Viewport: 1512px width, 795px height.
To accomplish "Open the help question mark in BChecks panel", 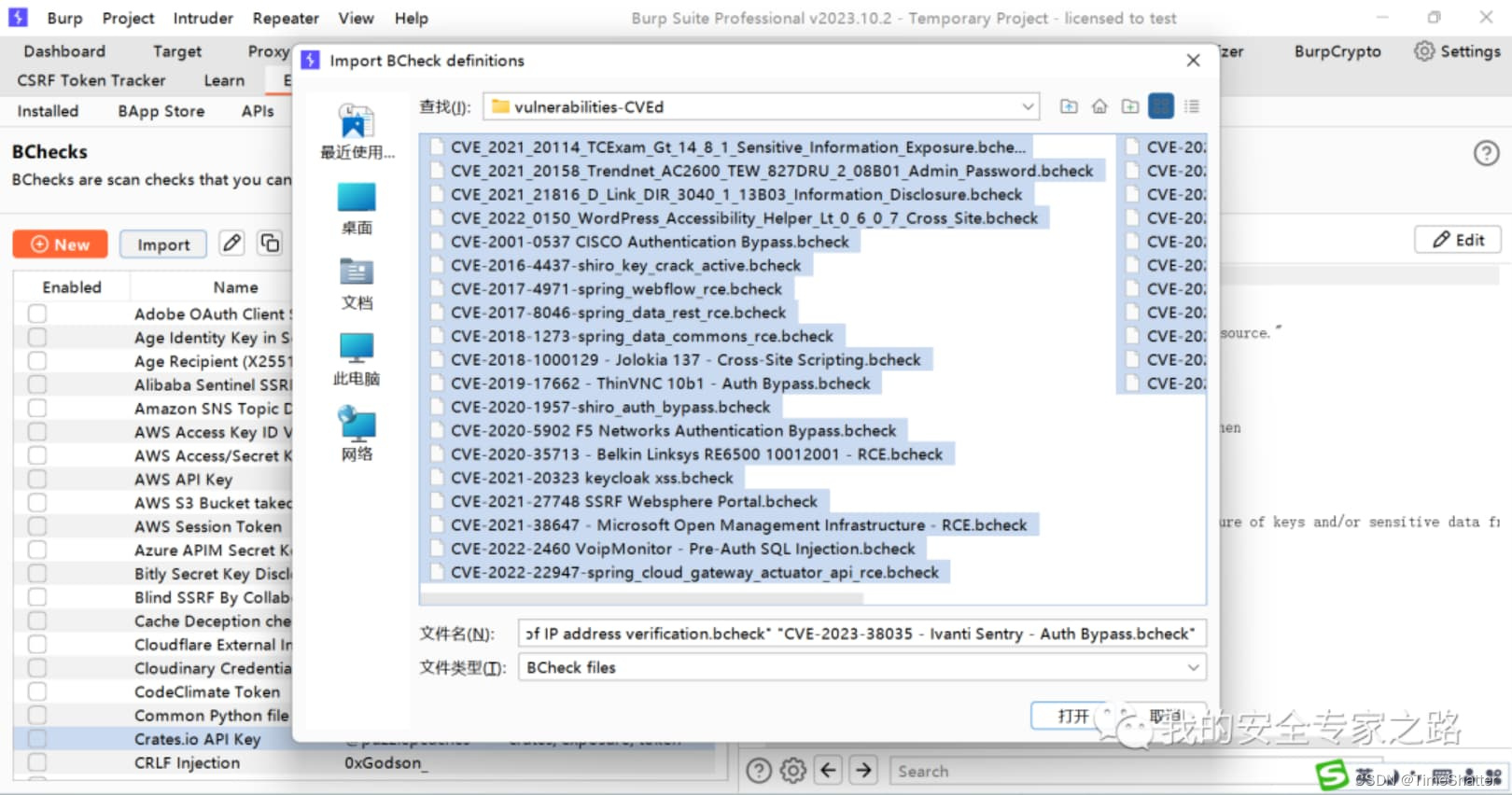I will pos(1487,153).
